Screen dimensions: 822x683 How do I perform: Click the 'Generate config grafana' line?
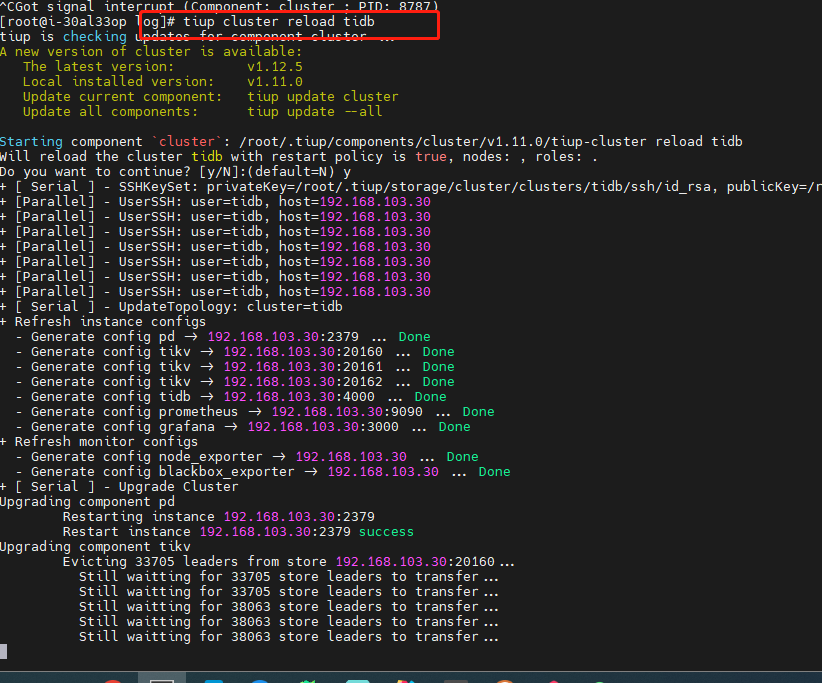[243, 427]
